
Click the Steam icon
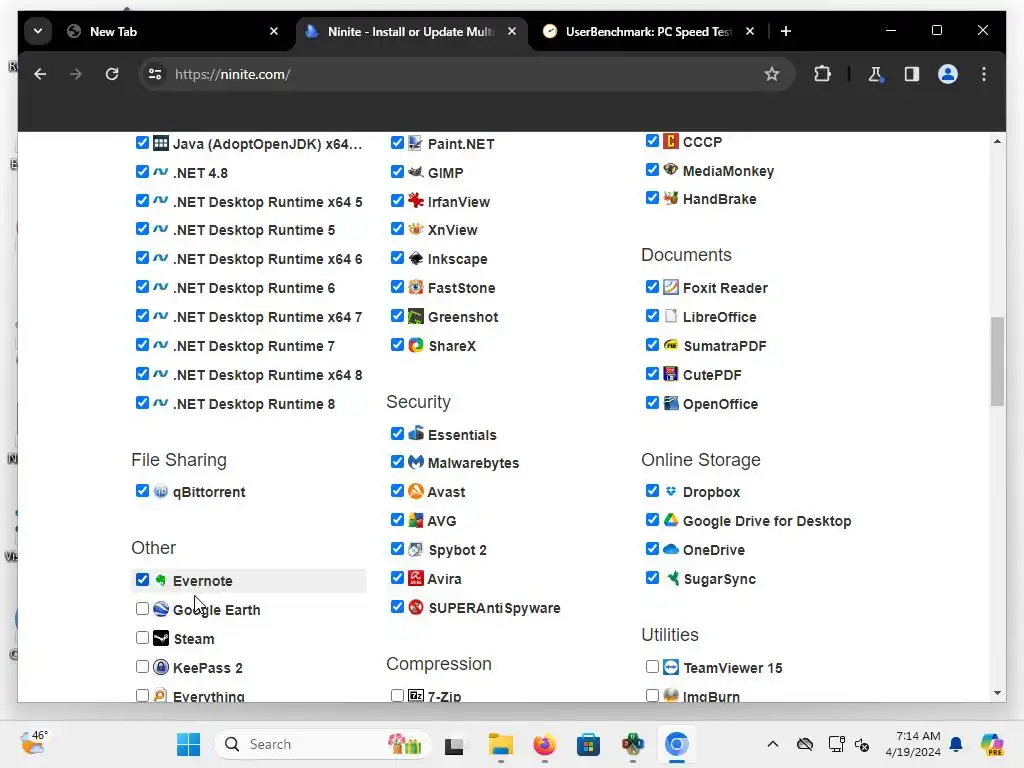tap(161, 638)
